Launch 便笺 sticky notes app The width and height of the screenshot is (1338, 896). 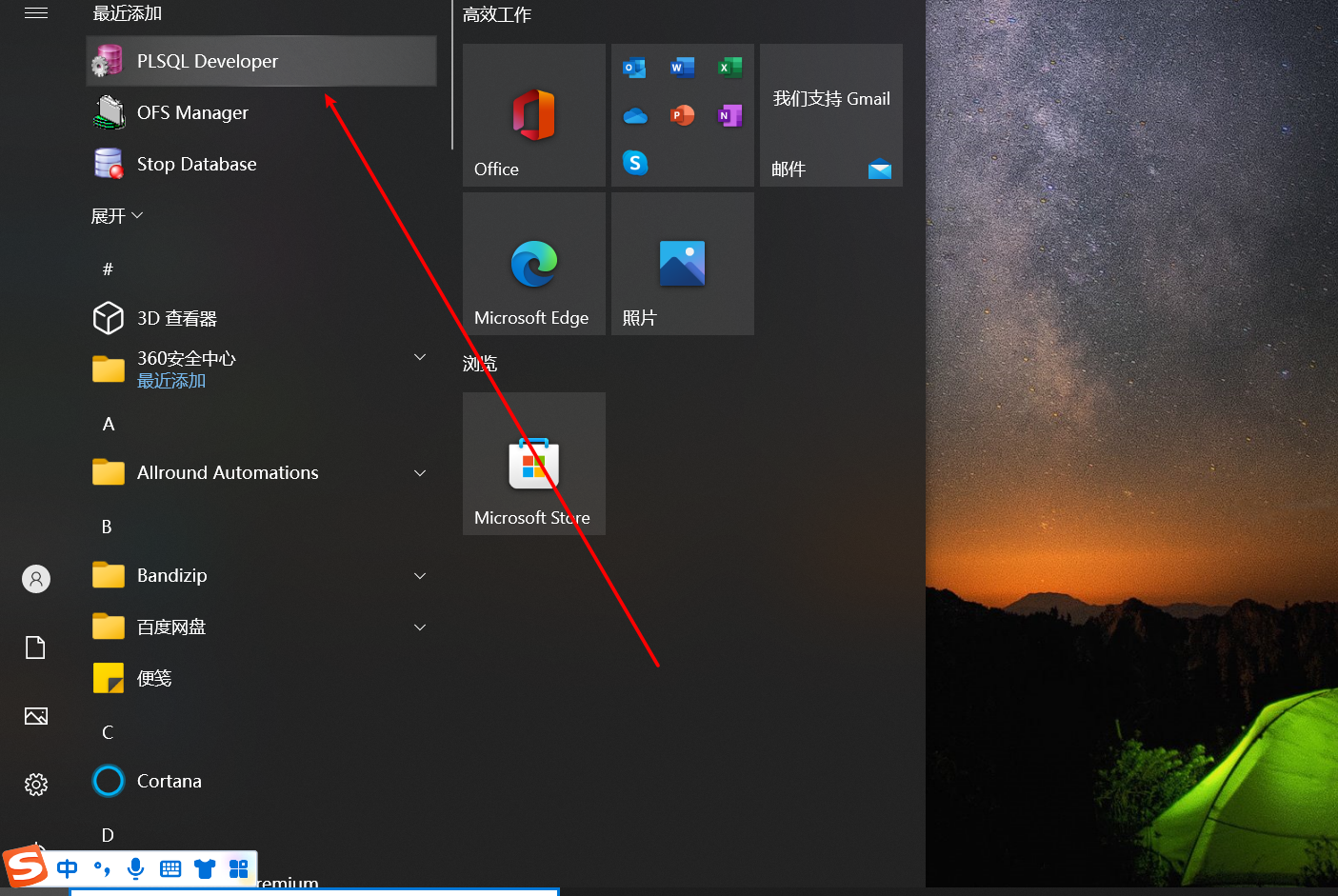tap(261, 678)
